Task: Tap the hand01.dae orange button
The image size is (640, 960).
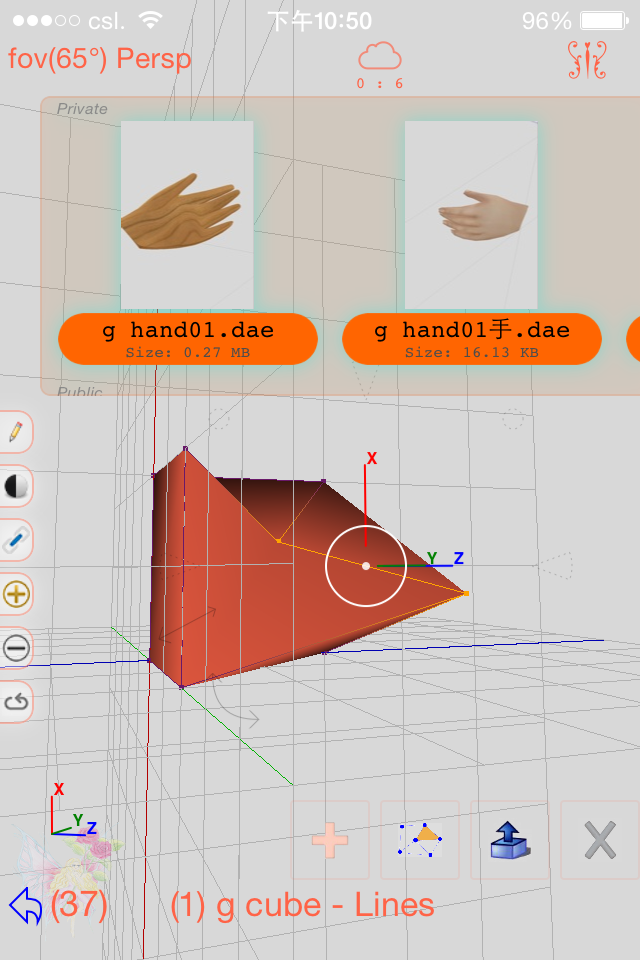Action: click(188, 339)
